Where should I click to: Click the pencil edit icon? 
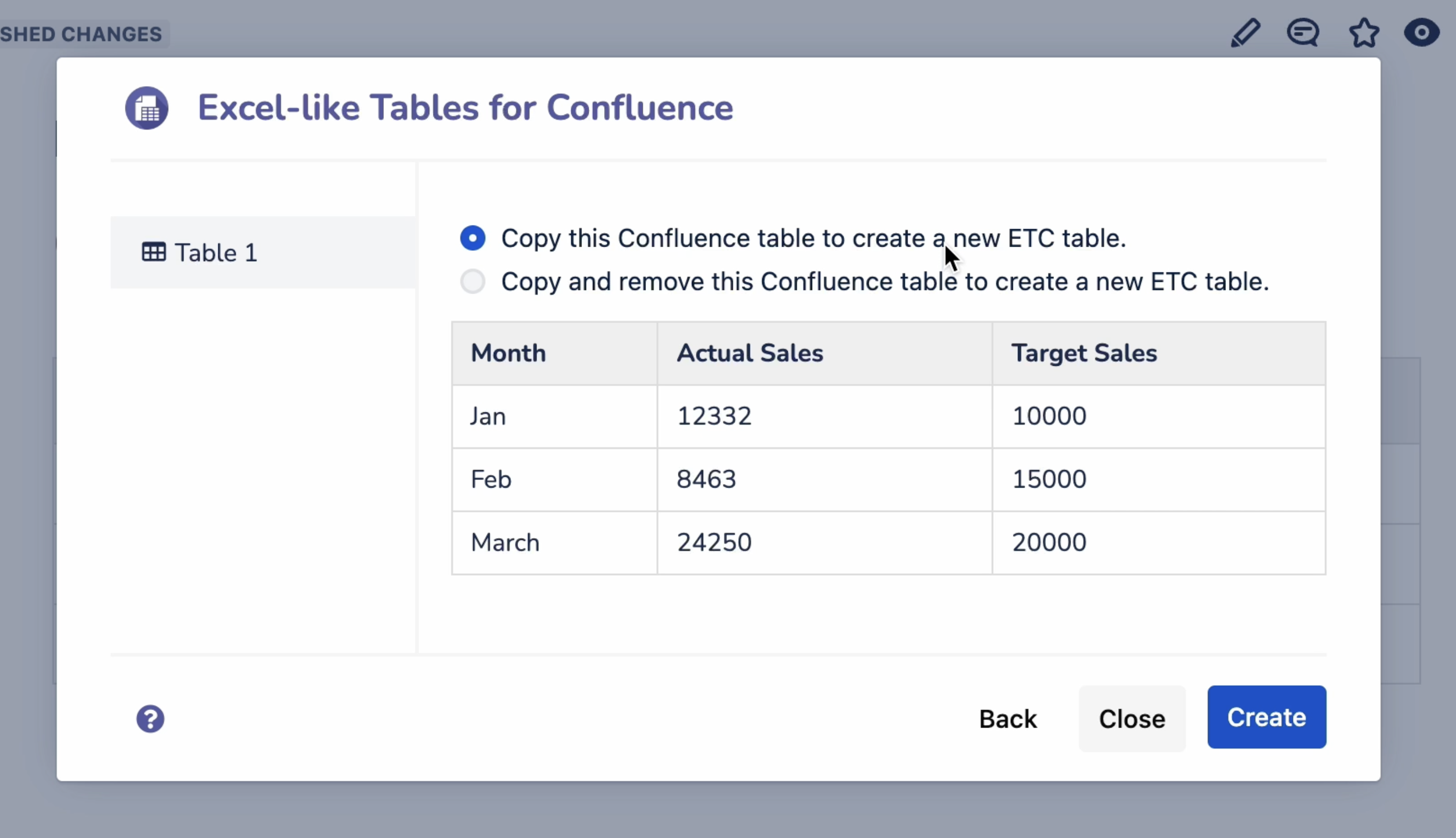click(x=1245, y=33)
